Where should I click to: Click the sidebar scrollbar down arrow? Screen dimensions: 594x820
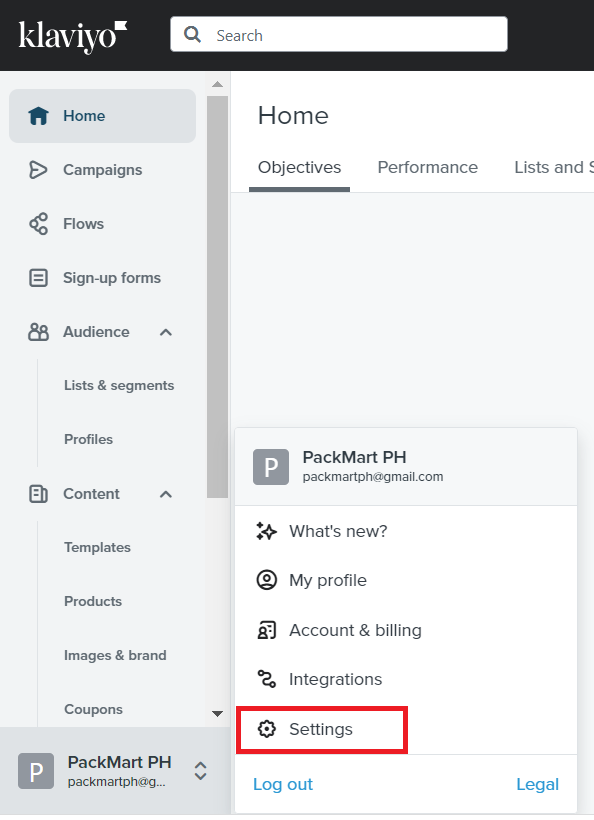218,713
